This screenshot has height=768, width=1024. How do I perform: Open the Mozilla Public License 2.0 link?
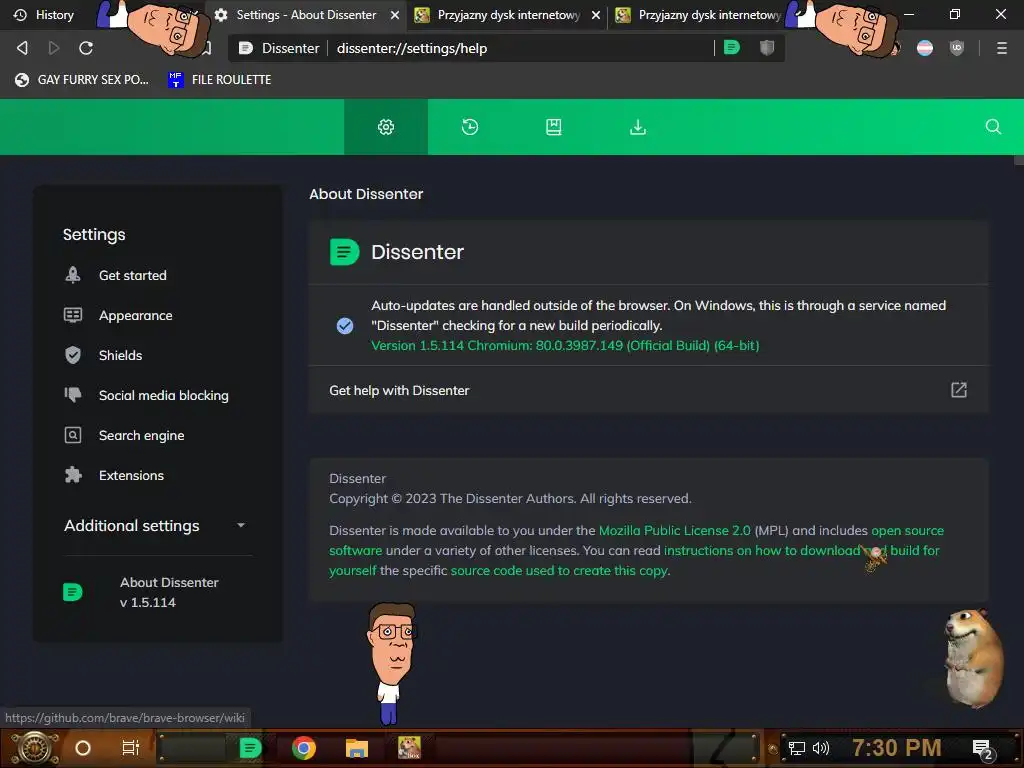(x=675, y=530)
